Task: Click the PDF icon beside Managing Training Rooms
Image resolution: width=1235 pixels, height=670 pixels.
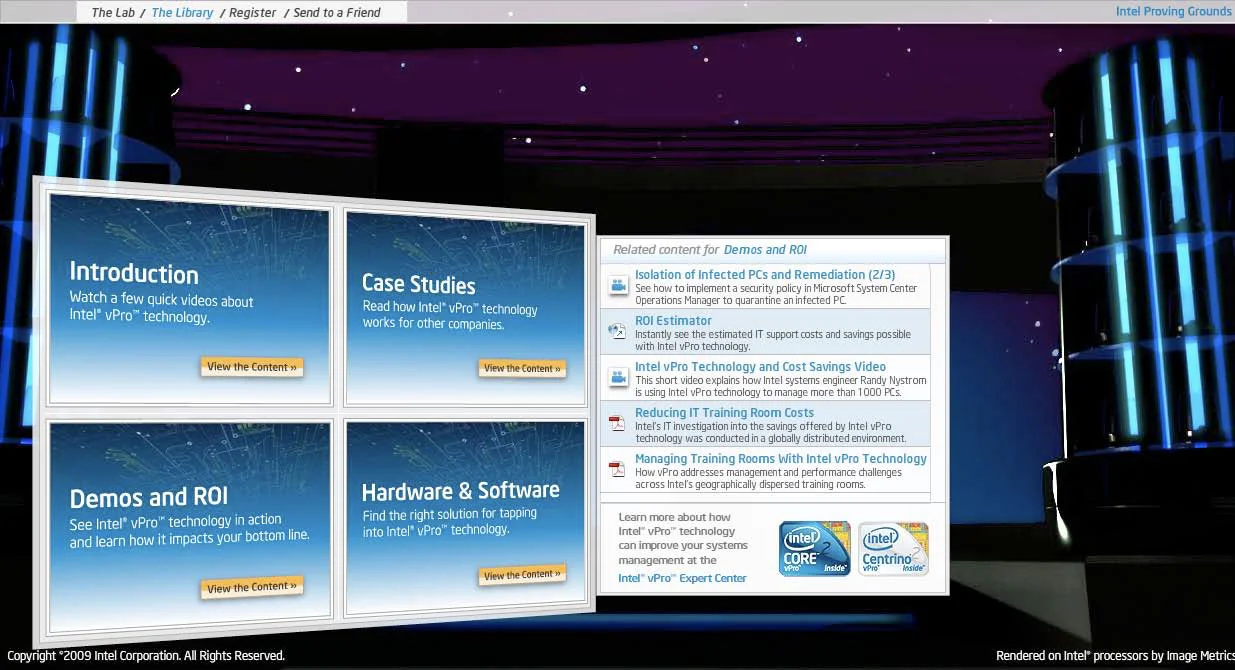Action: coord(618,470)
